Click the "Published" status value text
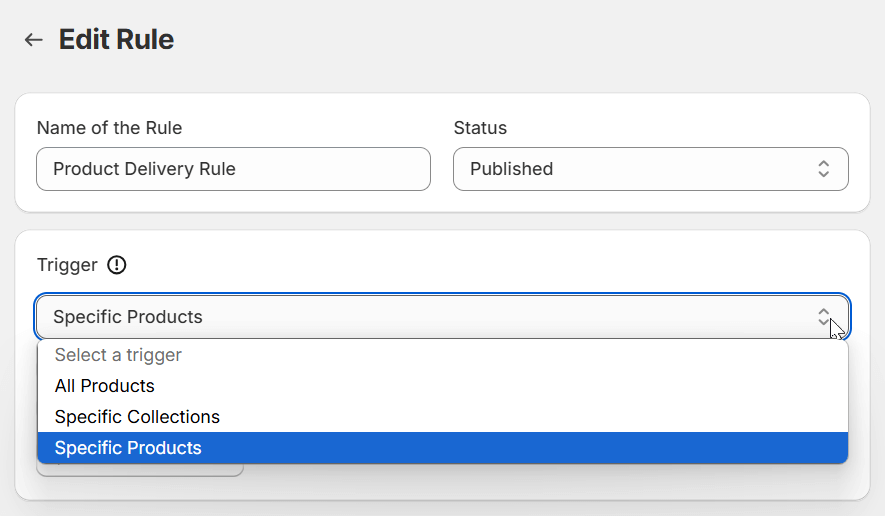The height and width of the screenshot is (516, 885). tap(511, 169)
